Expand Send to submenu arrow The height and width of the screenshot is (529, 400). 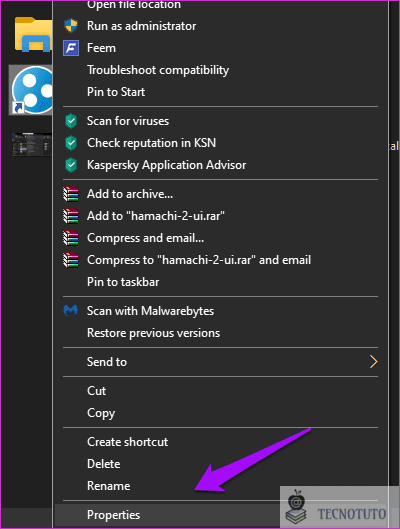click(373, 362)
